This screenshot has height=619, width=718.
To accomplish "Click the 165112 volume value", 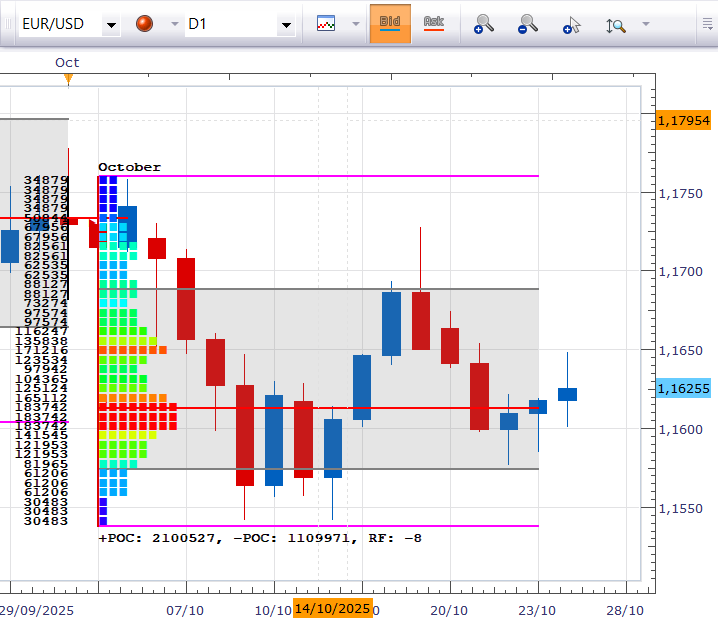I will coord(42,398).
